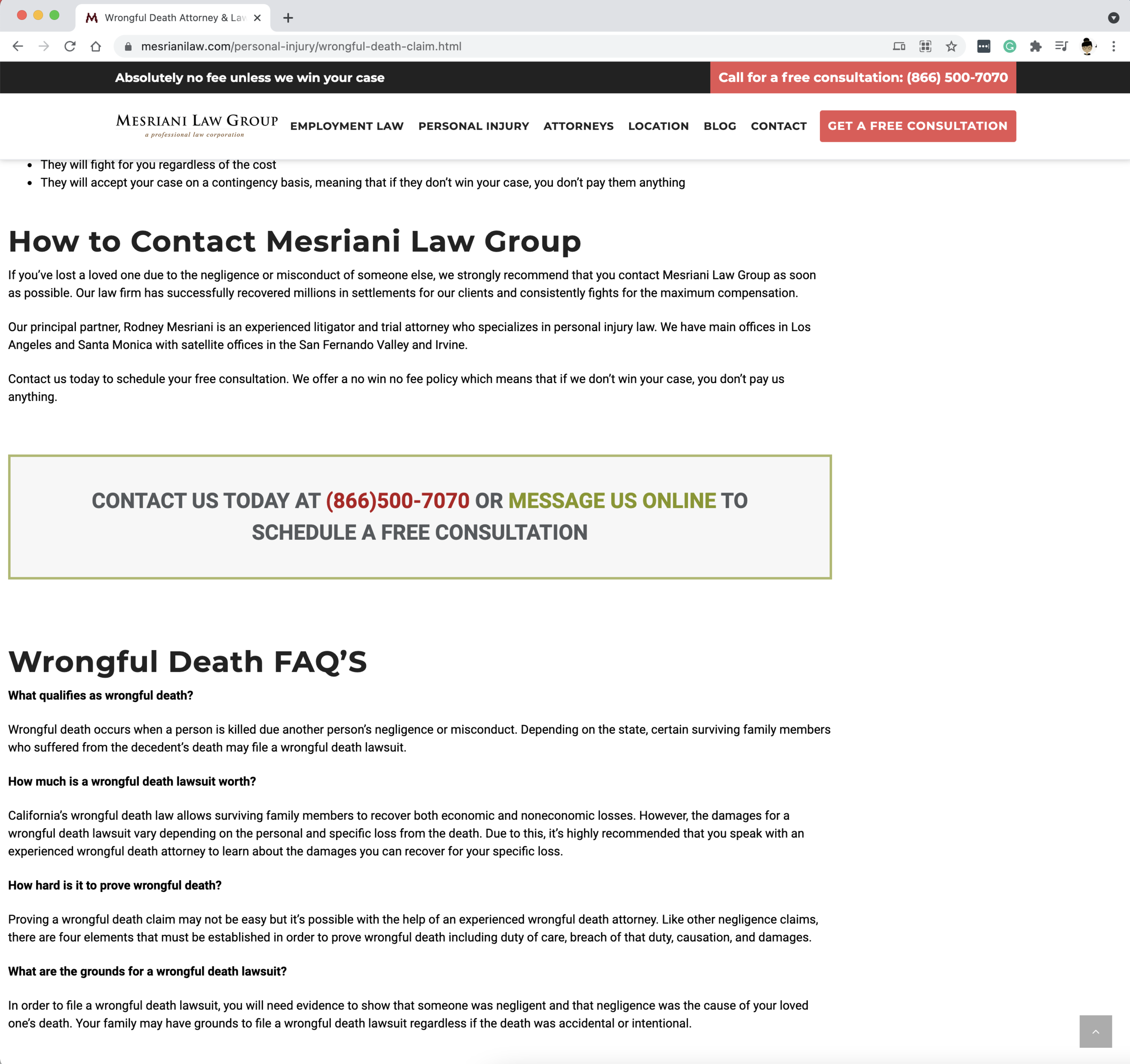The width and height of the screenshot is (1130, 1064).
Task: Close the Wrongful Death Attorney tab
Action: 258,18
